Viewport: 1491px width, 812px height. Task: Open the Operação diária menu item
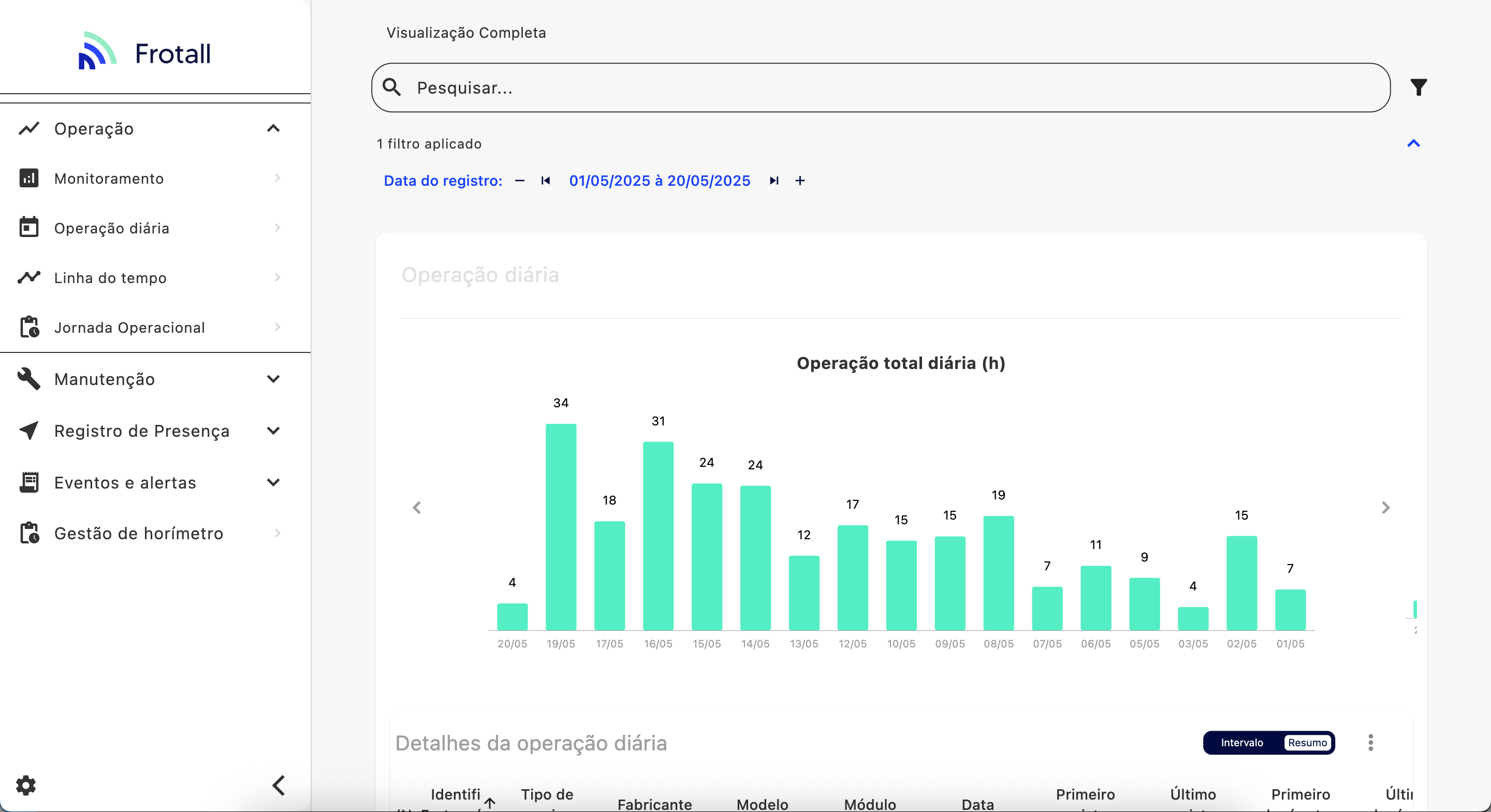(155, 227)
